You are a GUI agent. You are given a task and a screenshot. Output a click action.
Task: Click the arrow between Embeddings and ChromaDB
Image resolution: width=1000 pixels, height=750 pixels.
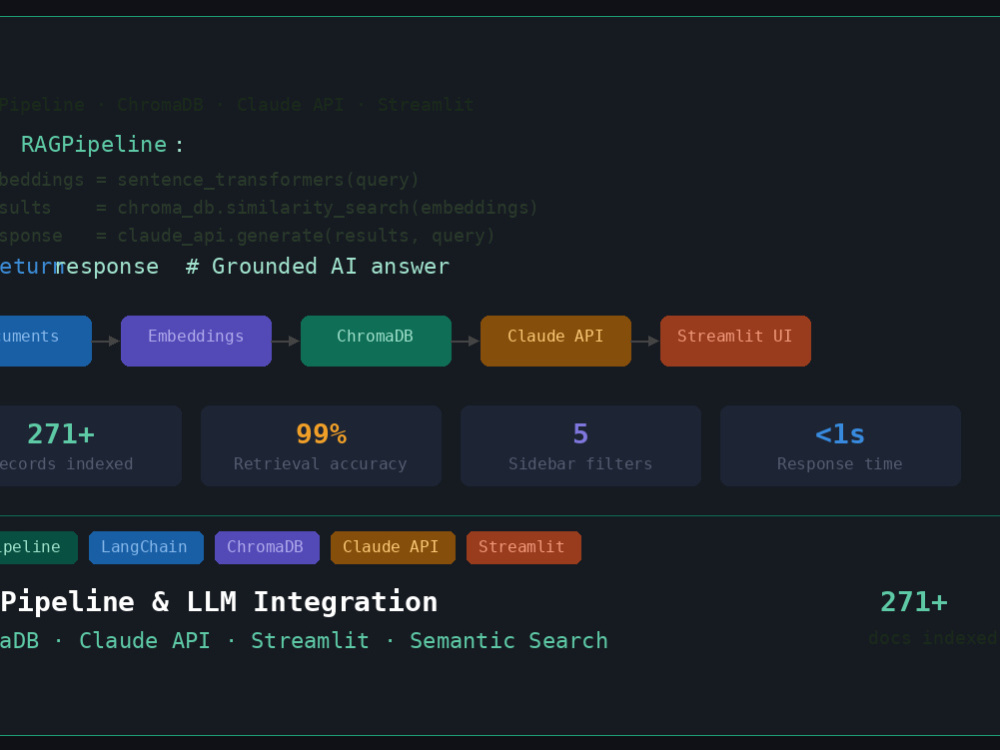tap(286, 341)
